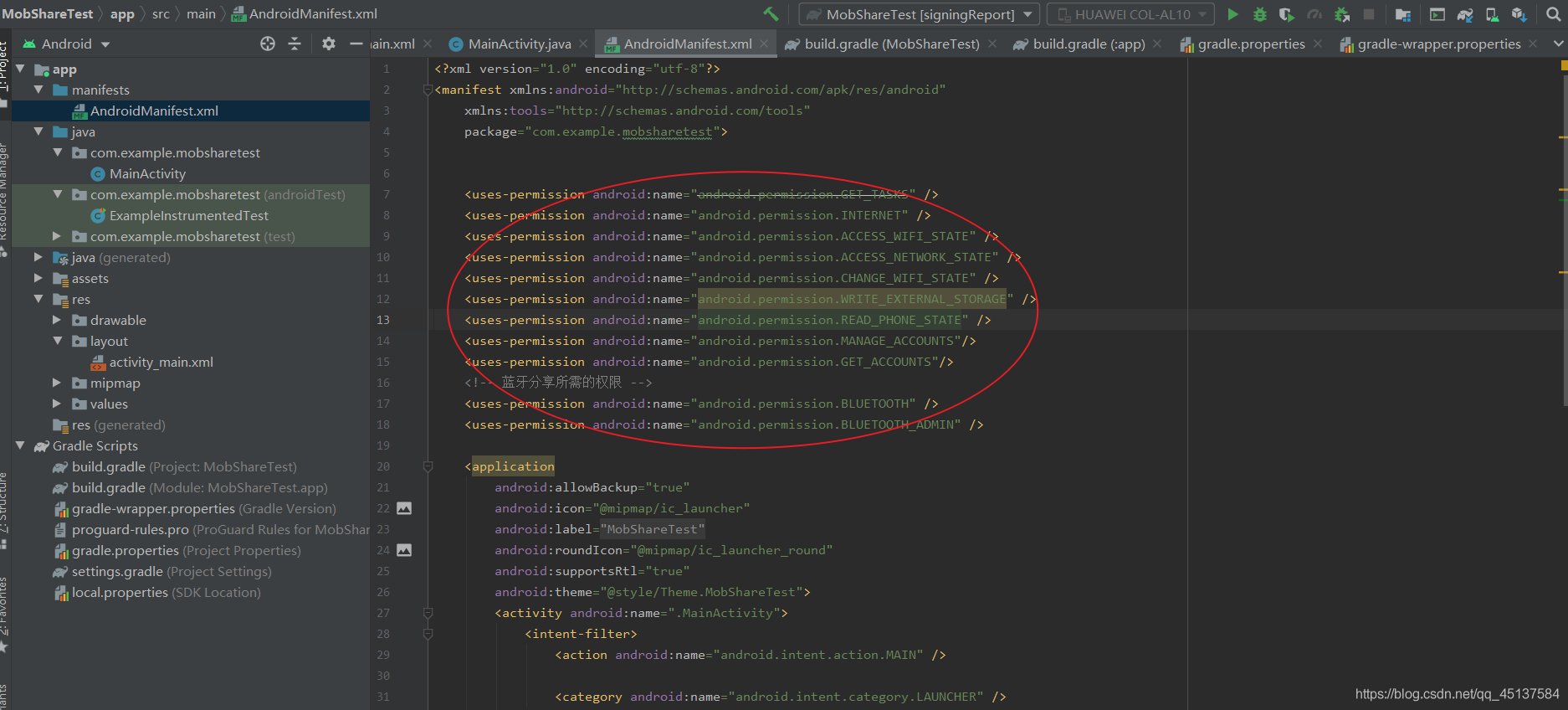Viewport: 1568px width, 710px height.
Task: Open the HUAWEI COL-AL10 device dropdown
Action: pyautogui.click(x=1130, y=14)
